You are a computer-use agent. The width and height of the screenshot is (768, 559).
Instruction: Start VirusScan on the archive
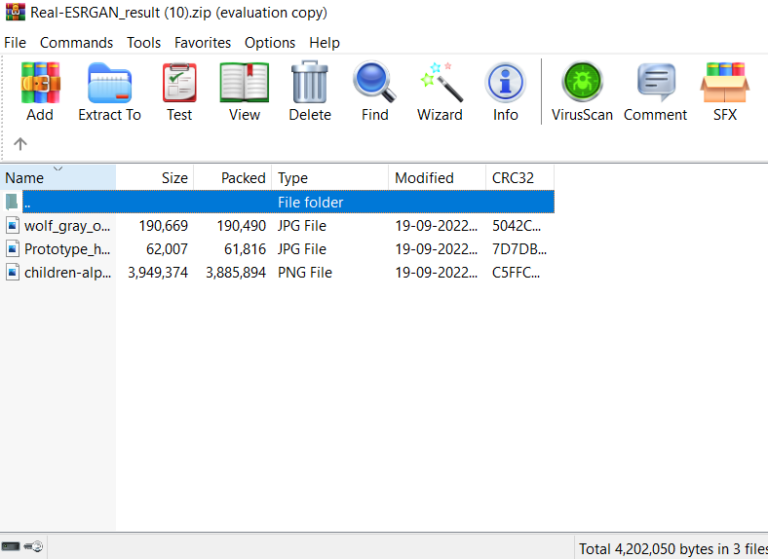coord(582,90)
